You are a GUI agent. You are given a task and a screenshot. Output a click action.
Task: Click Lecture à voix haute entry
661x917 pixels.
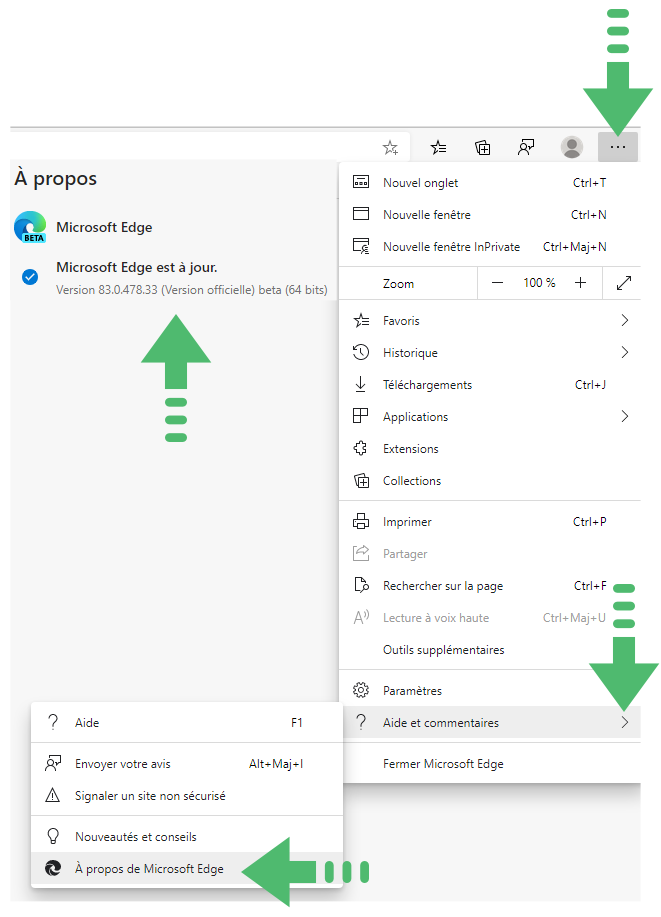[490, 618]
